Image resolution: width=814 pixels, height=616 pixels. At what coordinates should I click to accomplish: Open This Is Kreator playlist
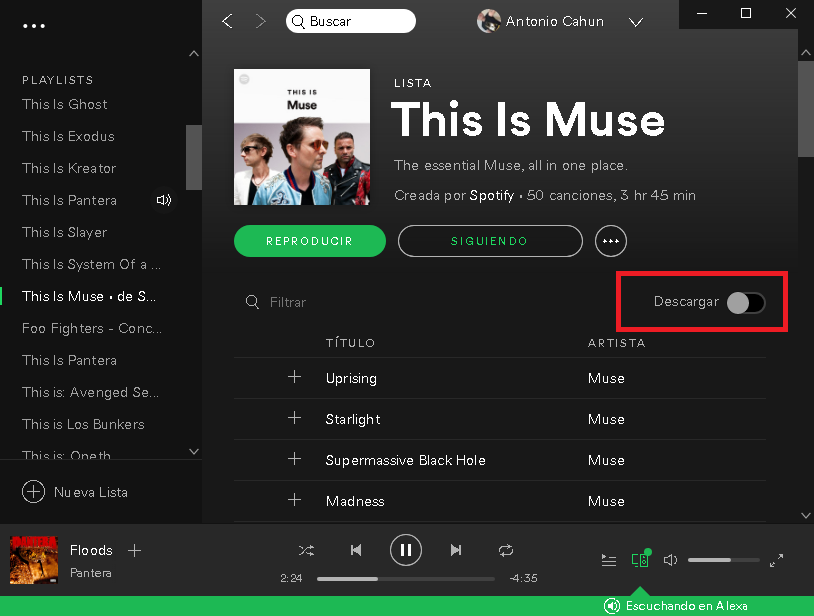coord(69,169)
